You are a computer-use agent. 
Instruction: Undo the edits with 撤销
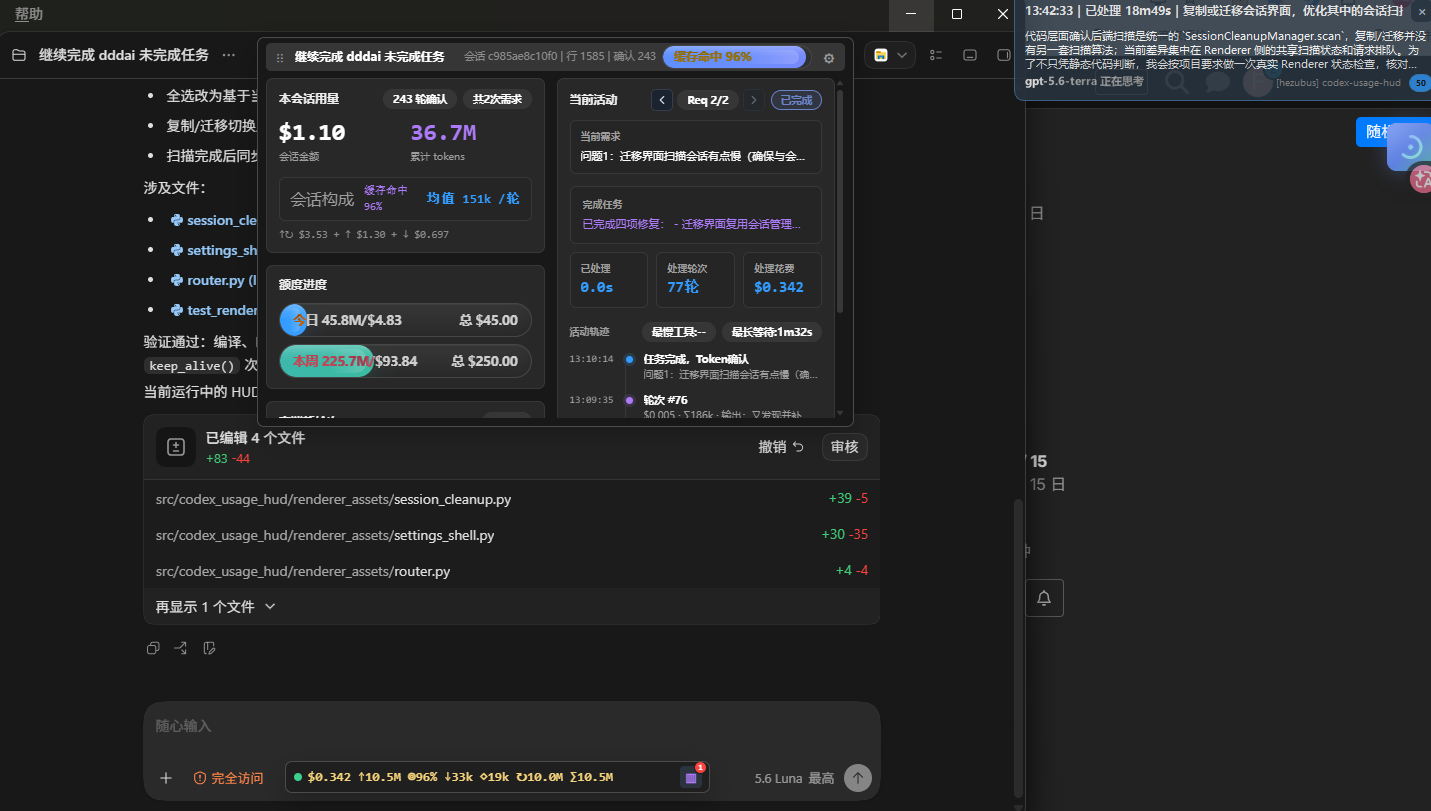781,447
